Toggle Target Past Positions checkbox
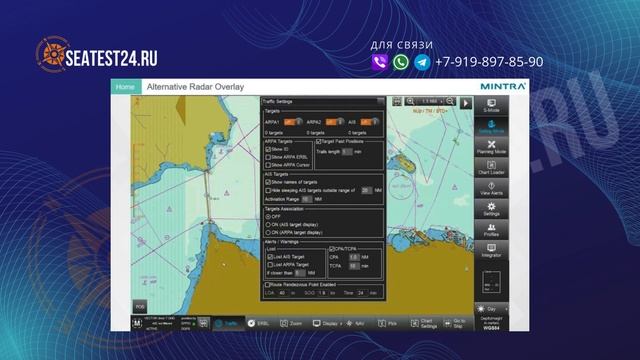This screenshot has width=640, height=360. (318, 142)
